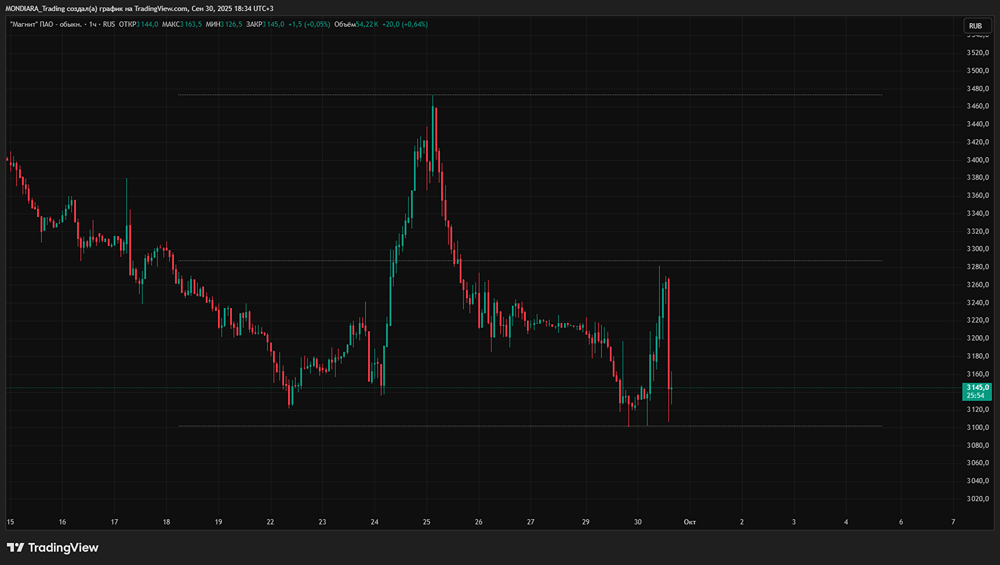Click the date 18 on time axis
This screenshot has height=565, width=1000.
point(166,522)
